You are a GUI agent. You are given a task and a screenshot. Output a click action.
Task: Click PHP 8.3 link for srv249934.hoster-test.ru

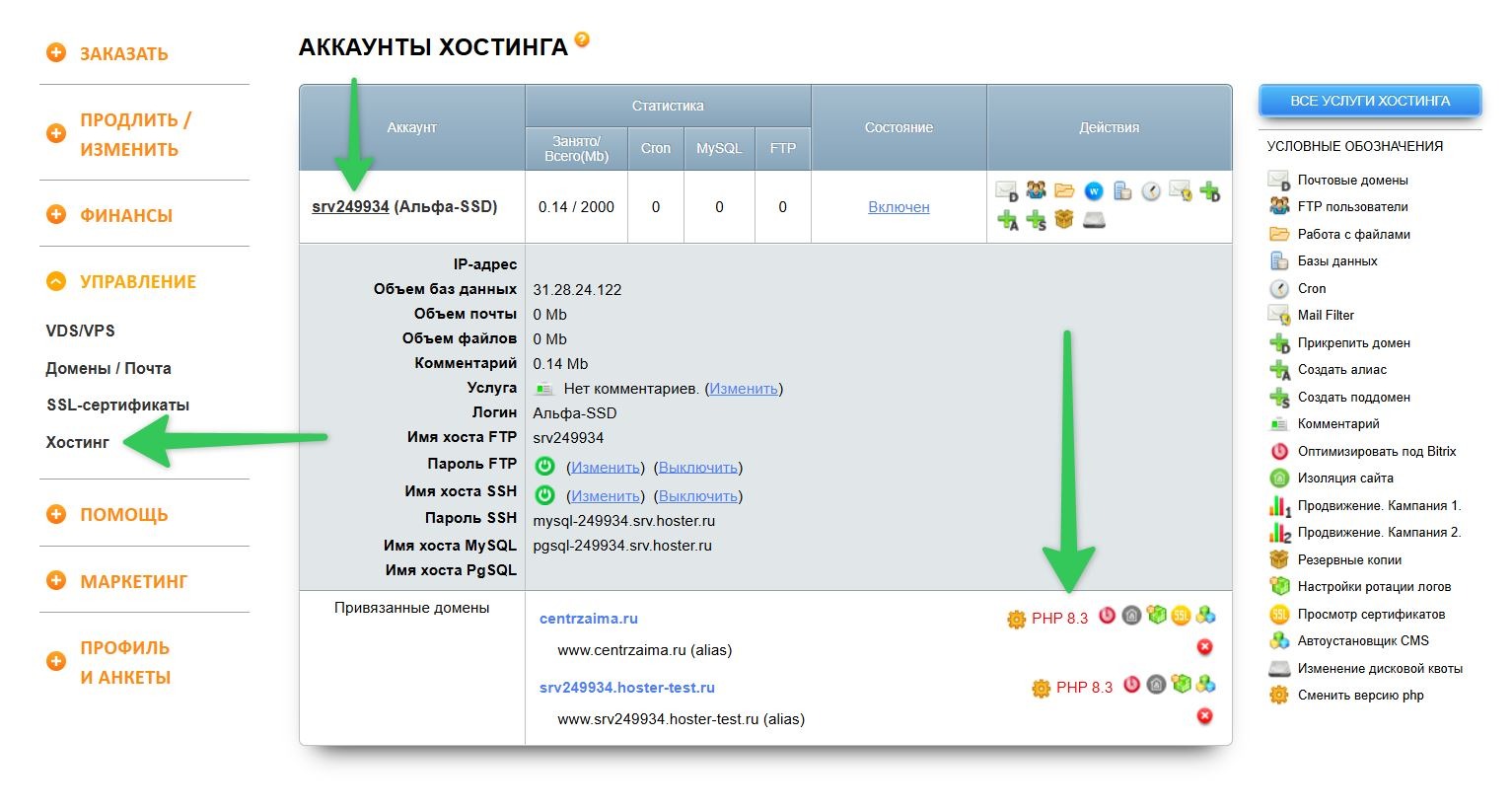click(x=1084, y=688)
